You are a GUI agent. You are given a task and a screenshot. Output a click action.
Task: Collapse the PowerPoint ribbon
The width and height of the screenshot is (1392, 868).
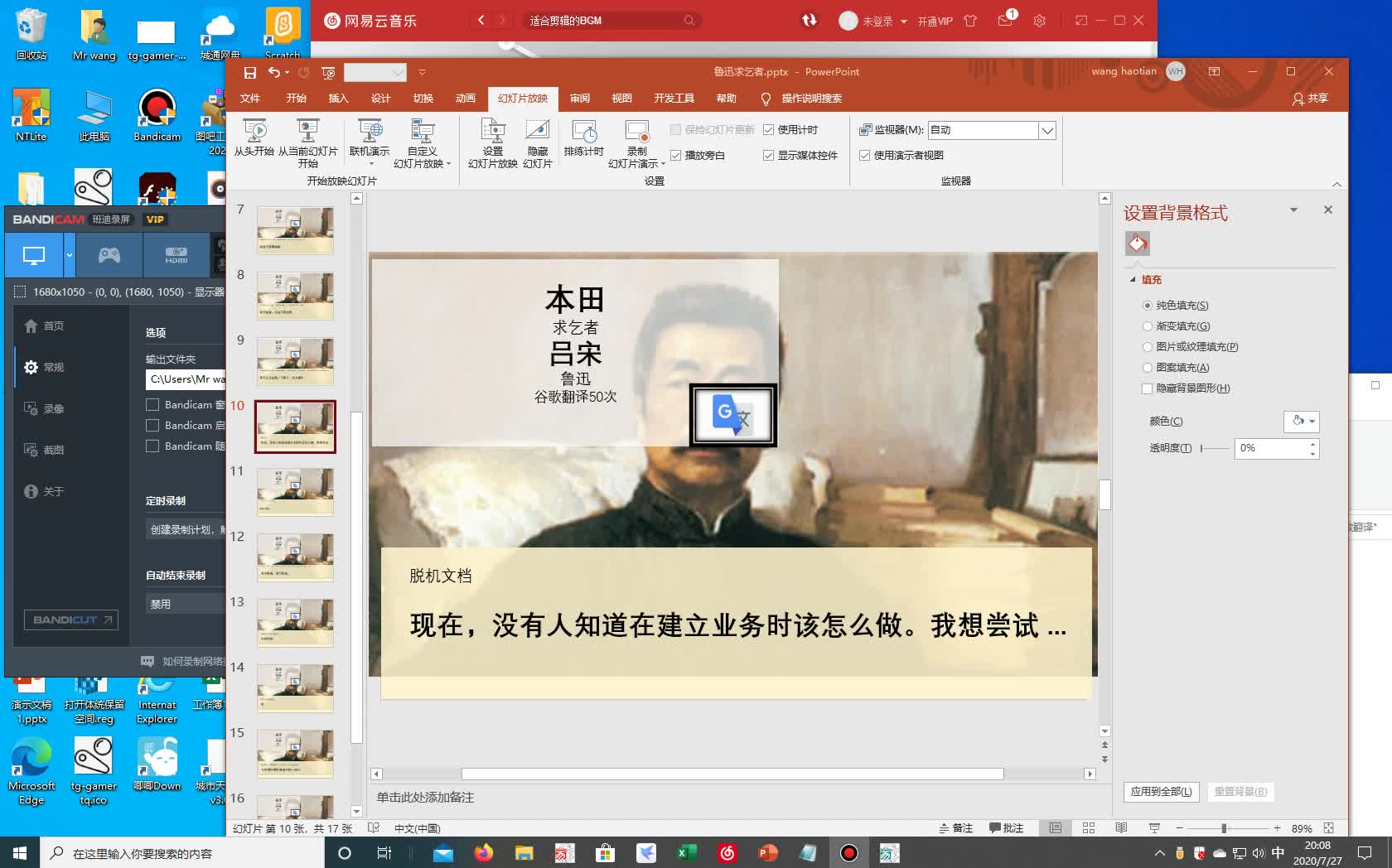click(1336, 184)
